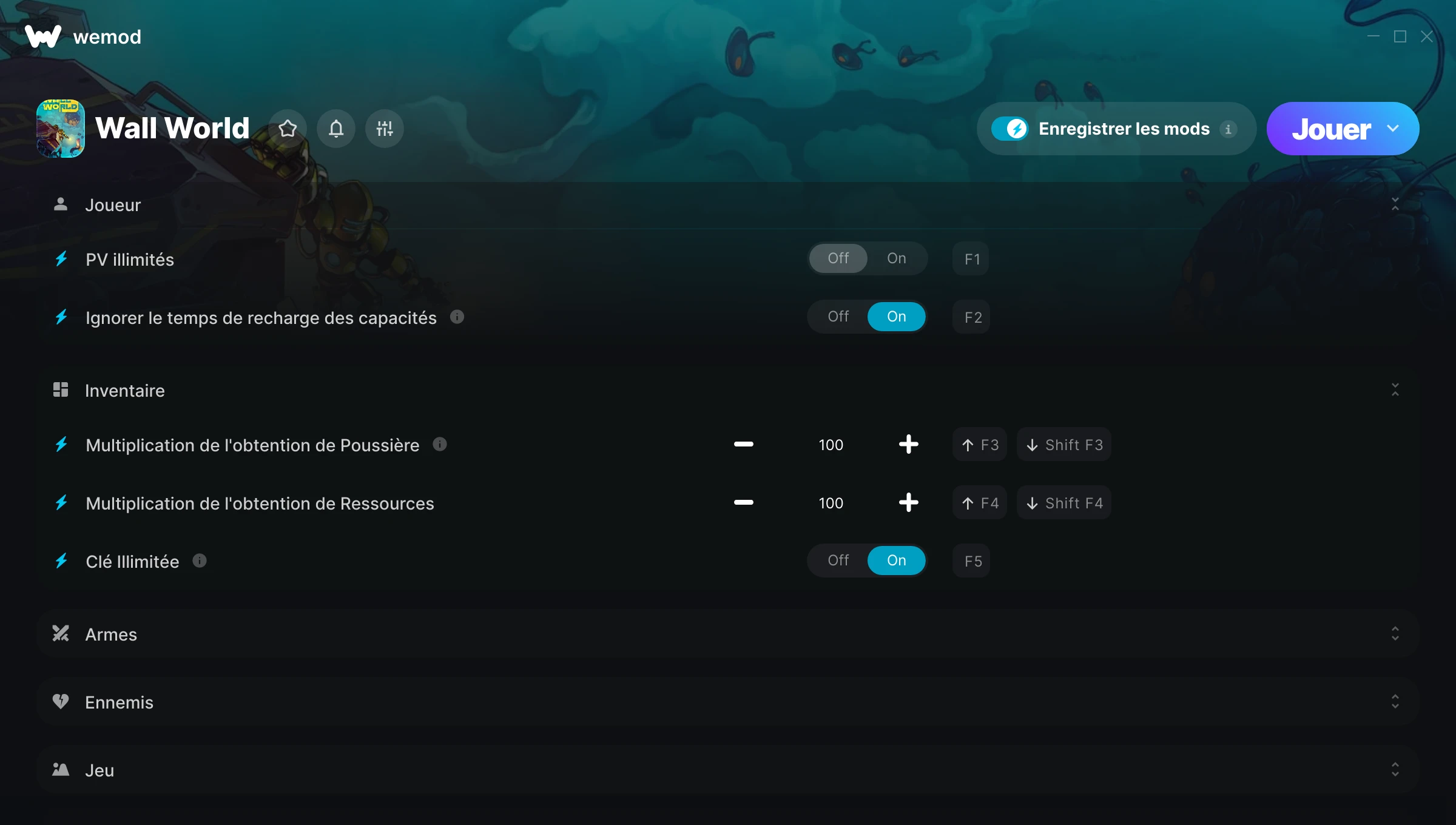Disable the Clé Illimitée toggle
Viewport: 1456px width, 825px height.
(x=838, y=561)
